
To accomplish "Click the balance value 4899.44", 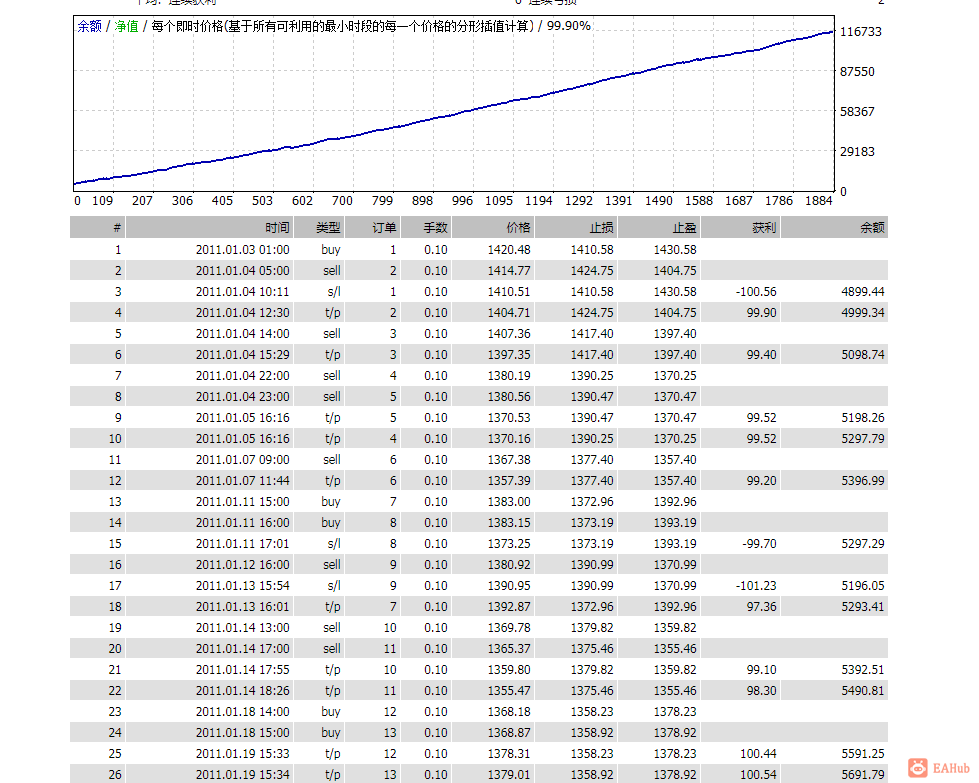I will 863,292.
